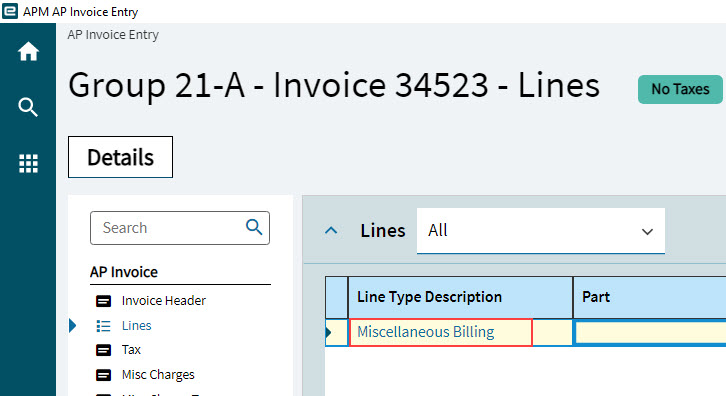Collapse the Lines panel with chevron

(331, 230)
